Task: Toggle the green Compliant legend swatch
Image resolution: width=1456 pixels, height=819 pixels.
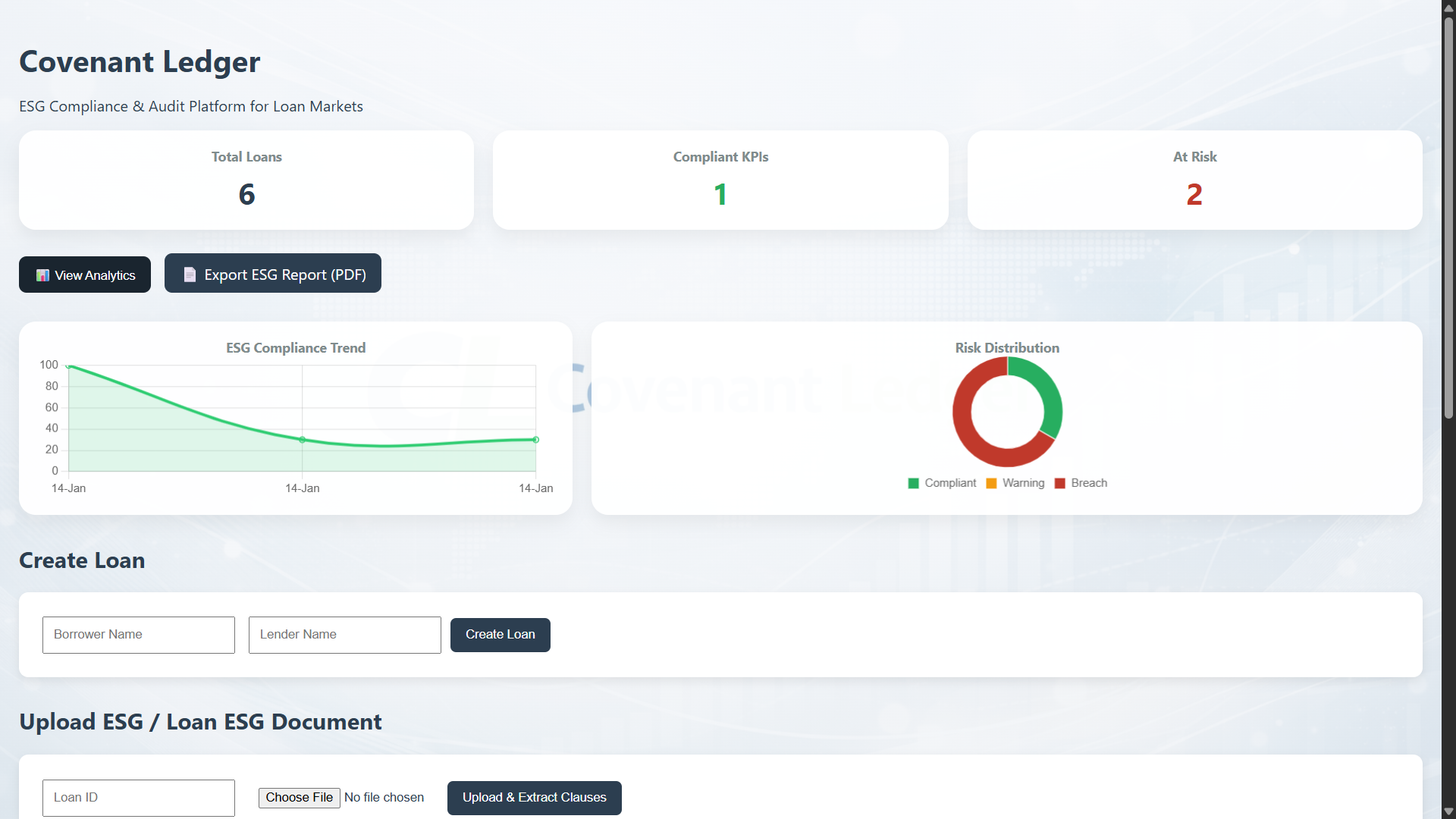Action: (x=913, y=483)
